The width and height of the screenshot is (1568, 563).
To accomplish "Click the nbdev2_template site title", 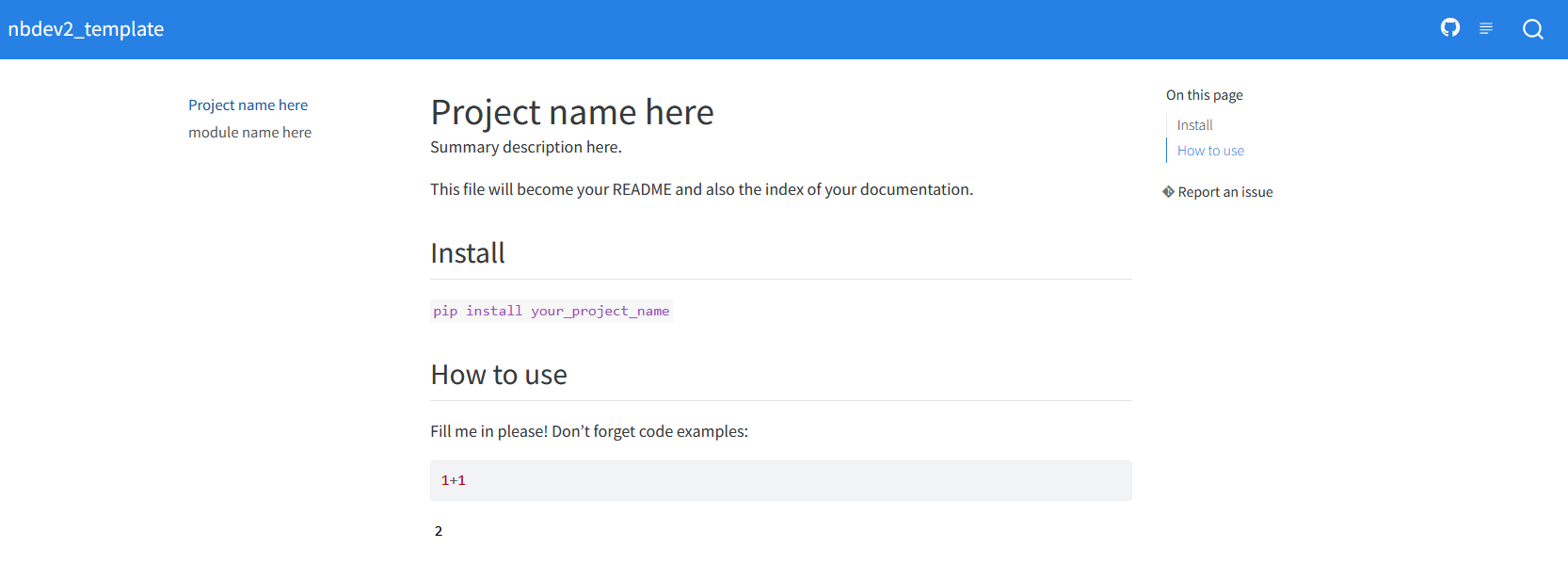I will click(x=86, y=29).
